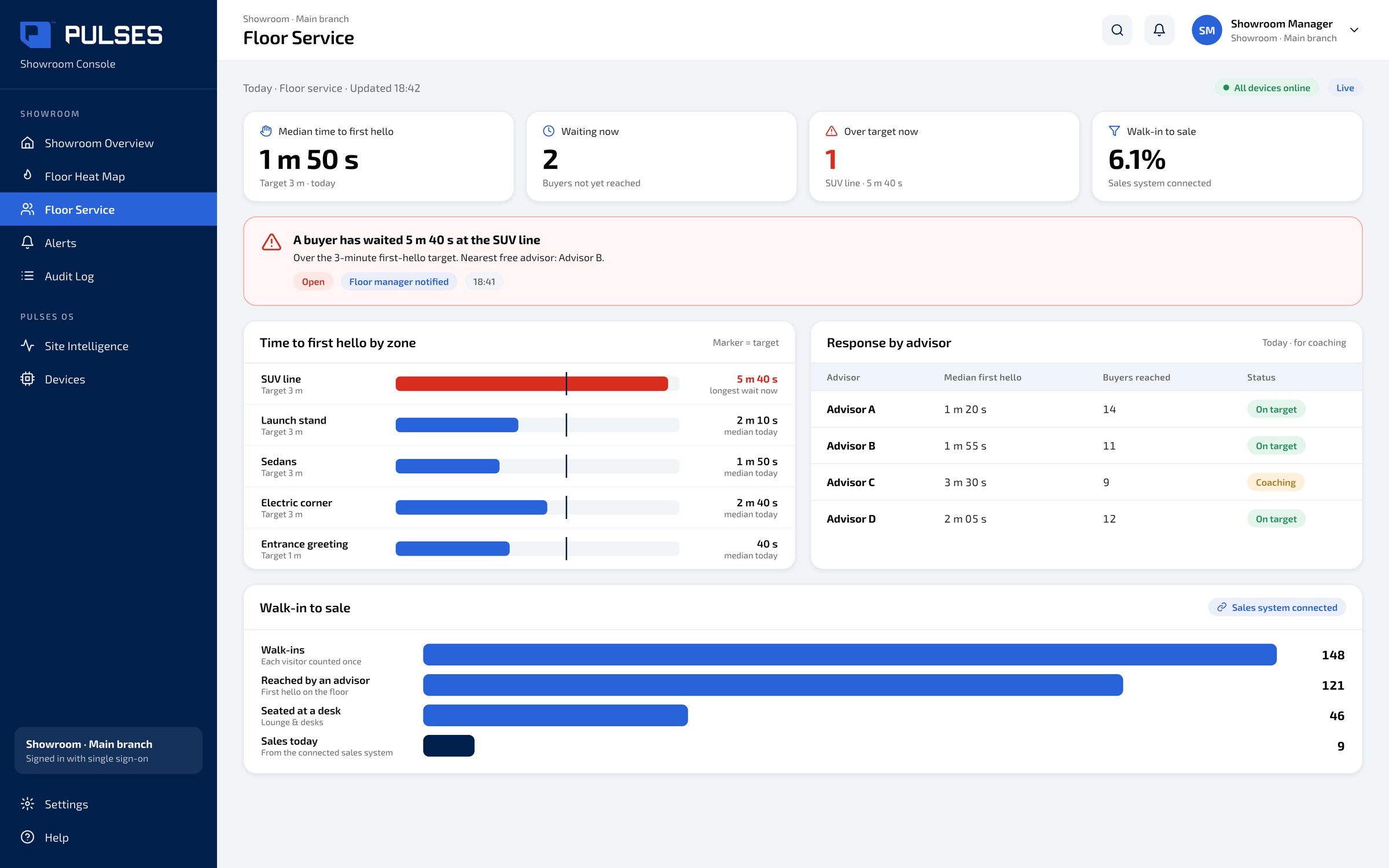Open the Audit Log page
This screenshot has height=868, width=1389.
[108, 276]
